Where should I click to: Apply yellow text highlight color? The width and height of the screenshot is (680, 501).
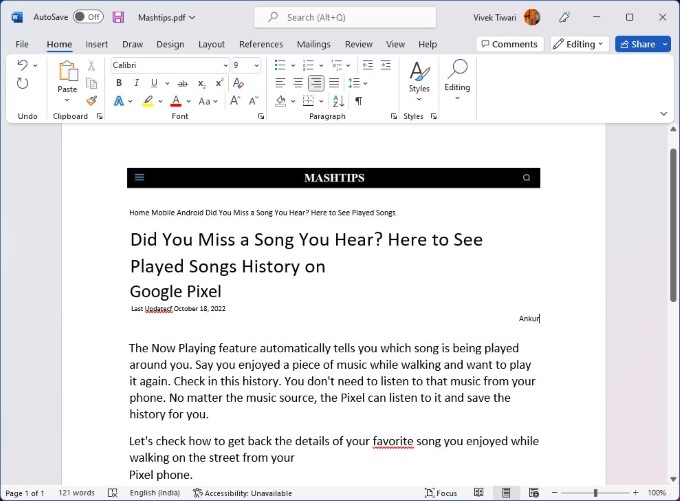(148, 101)
